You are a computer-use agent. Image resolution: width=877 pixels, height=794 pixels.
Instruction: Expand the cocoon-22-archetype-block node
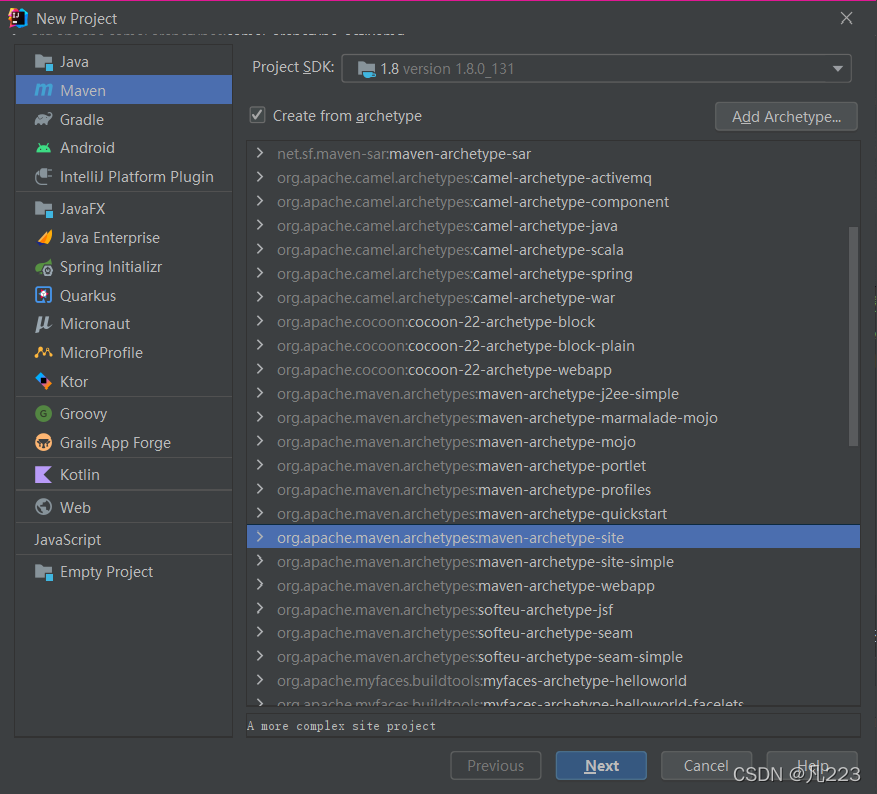tap(260, 322)
